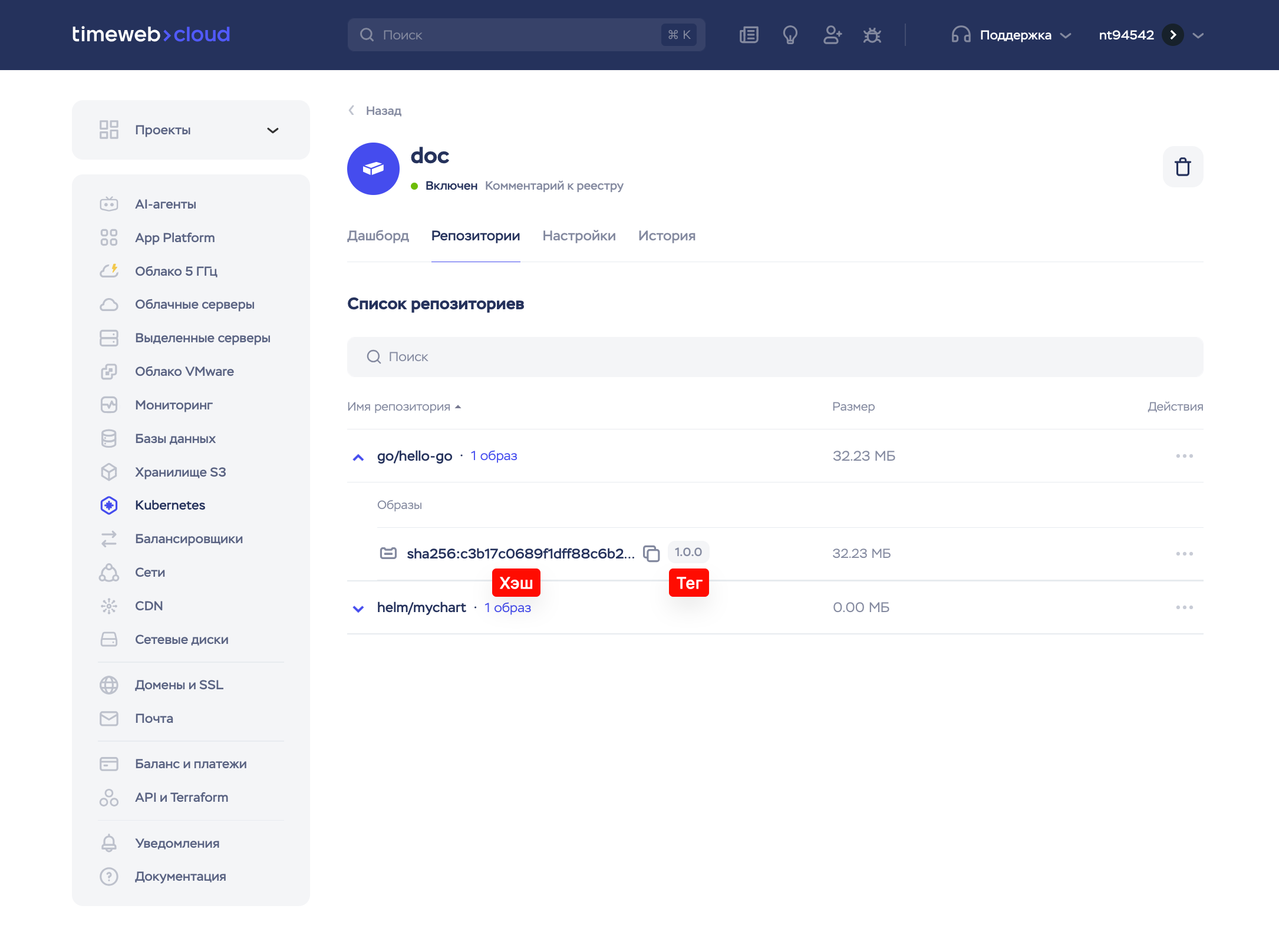
Task: Click the App Platform grid icon
Action: point(109,237)
